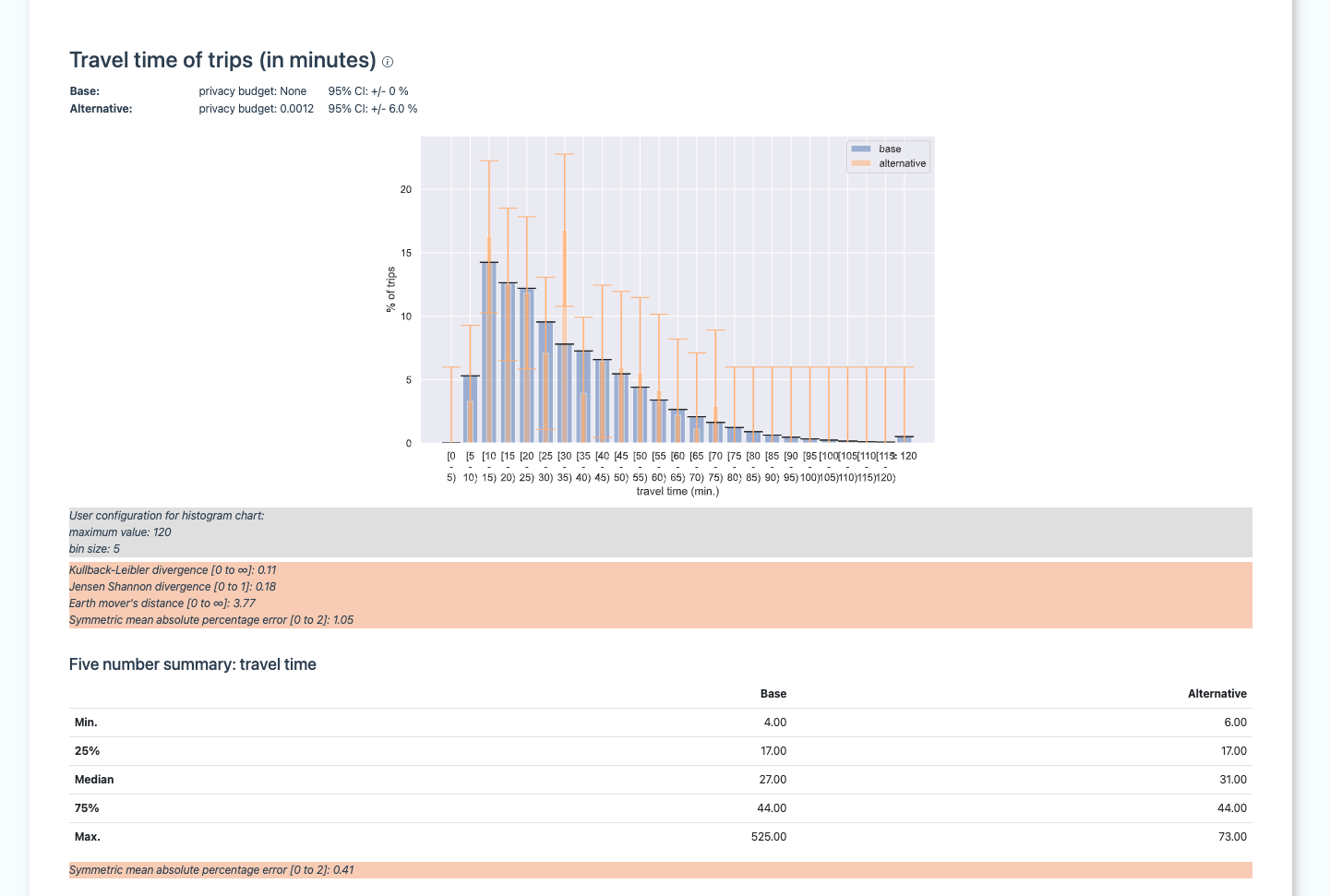
Task: Click the '[10 - 15)' bin label
Action: (489, 466)
